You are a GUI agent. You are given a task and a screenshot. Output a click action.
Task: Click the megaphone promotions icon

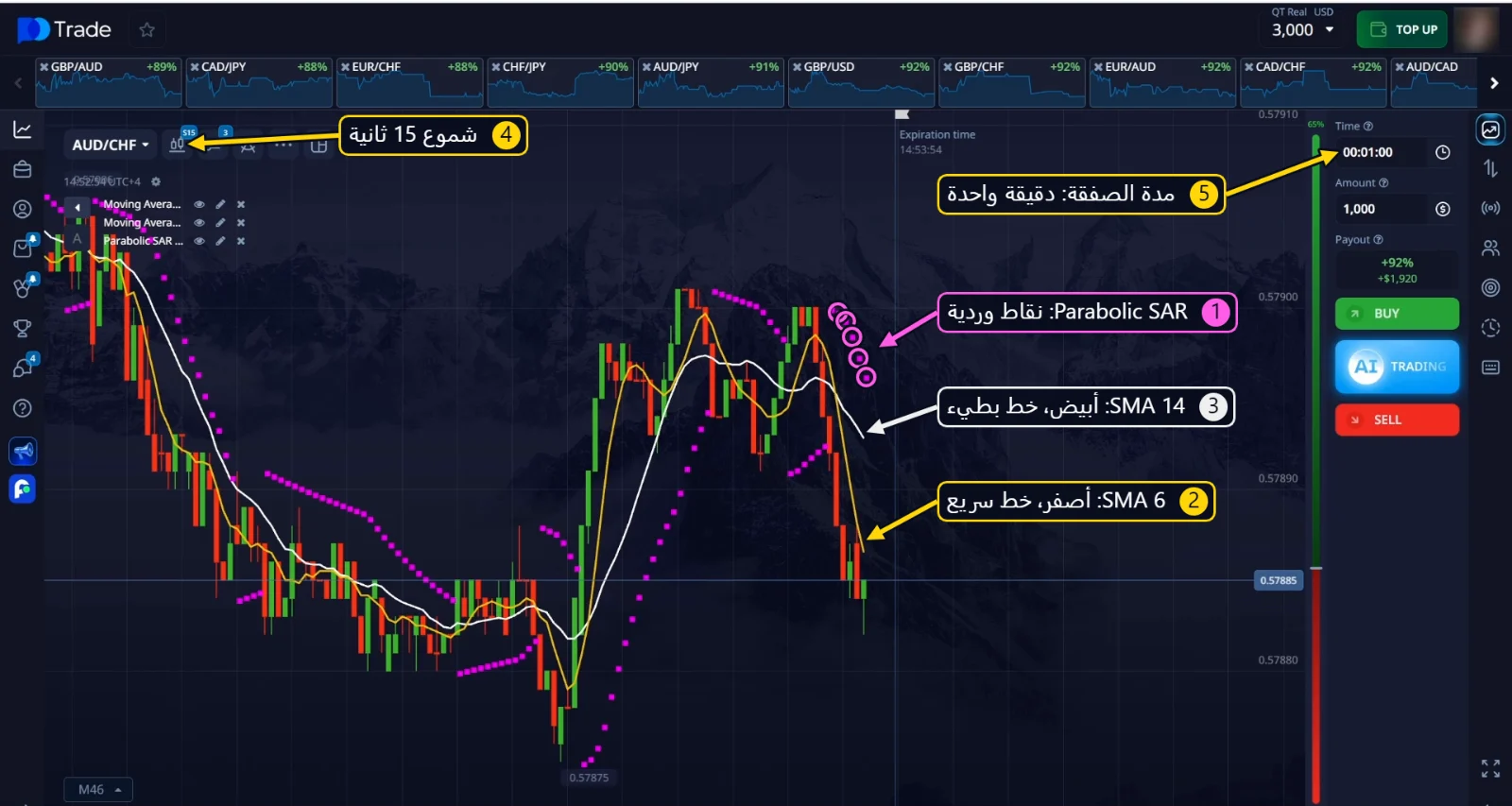tap(23, 452)
